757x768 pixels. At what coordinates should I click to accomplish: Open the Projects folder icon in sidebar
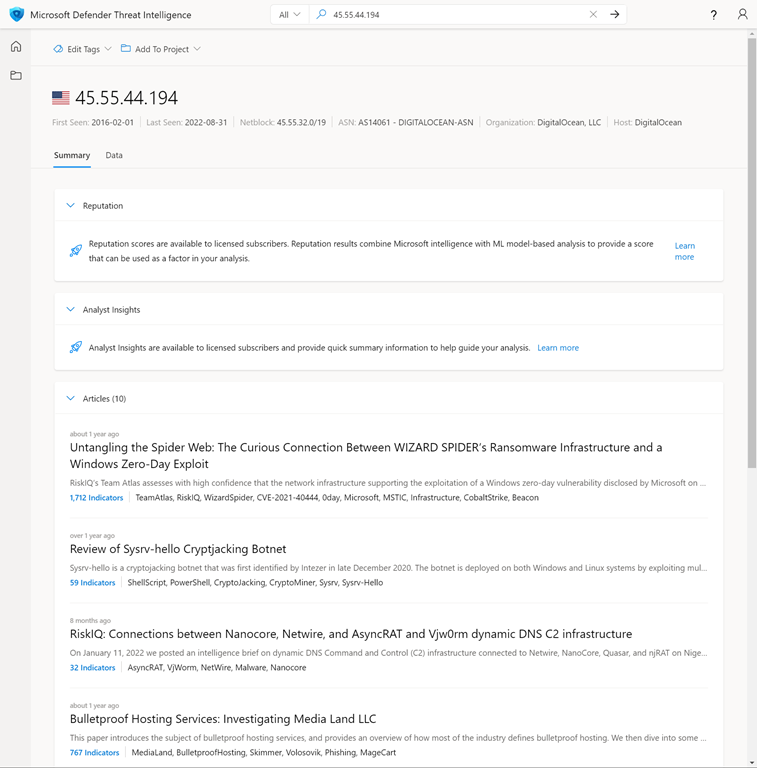(16, 75)
